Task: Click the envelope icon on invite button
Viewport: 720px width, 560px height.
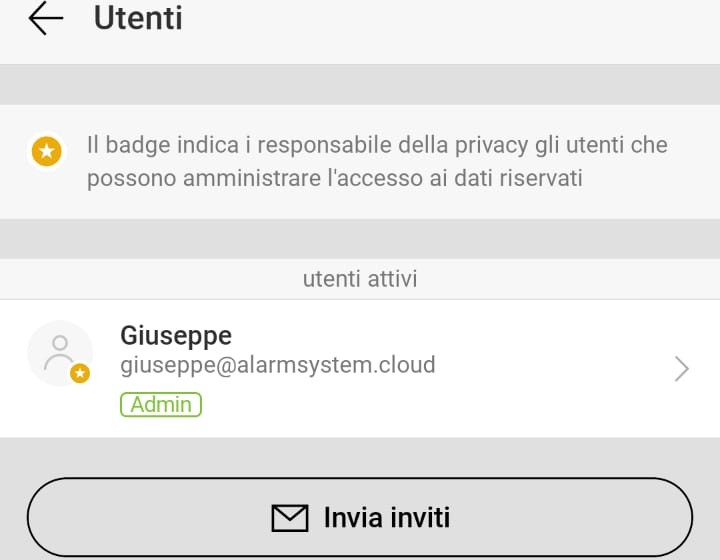Action: point(290,518)
